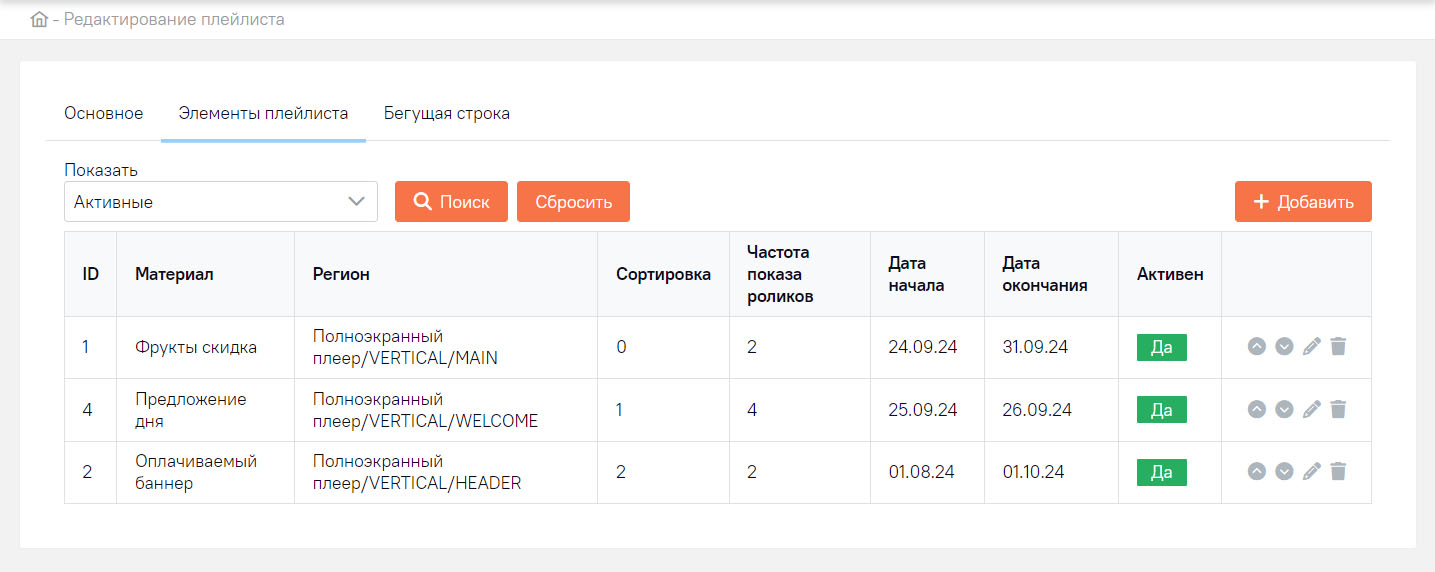Click the 'Да' badge for 'Фрукты скидка'

click(x=1161, y=347)
